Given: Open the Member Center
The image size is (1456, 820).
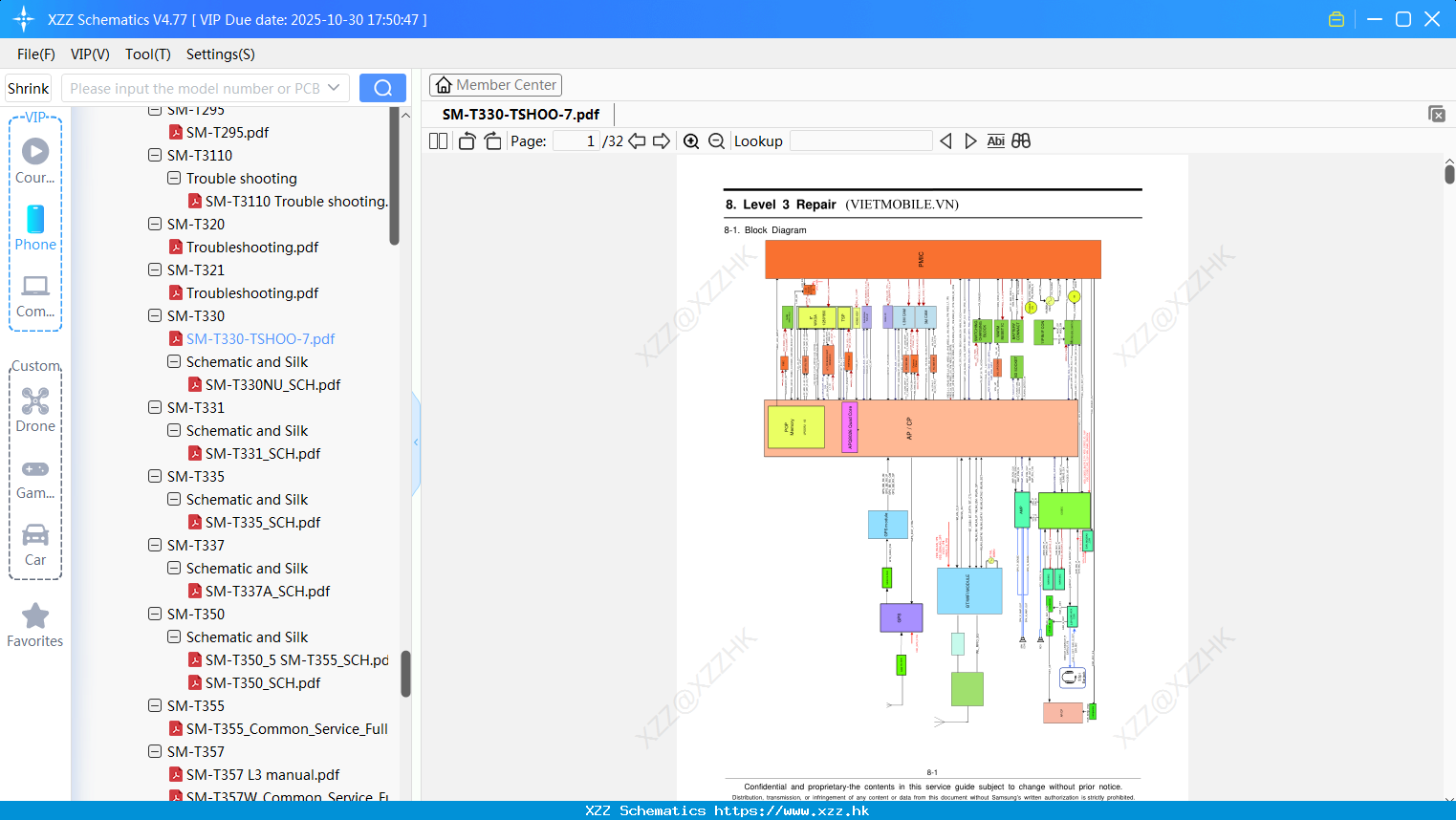Looking at the screenshot, I should point(495,85).
